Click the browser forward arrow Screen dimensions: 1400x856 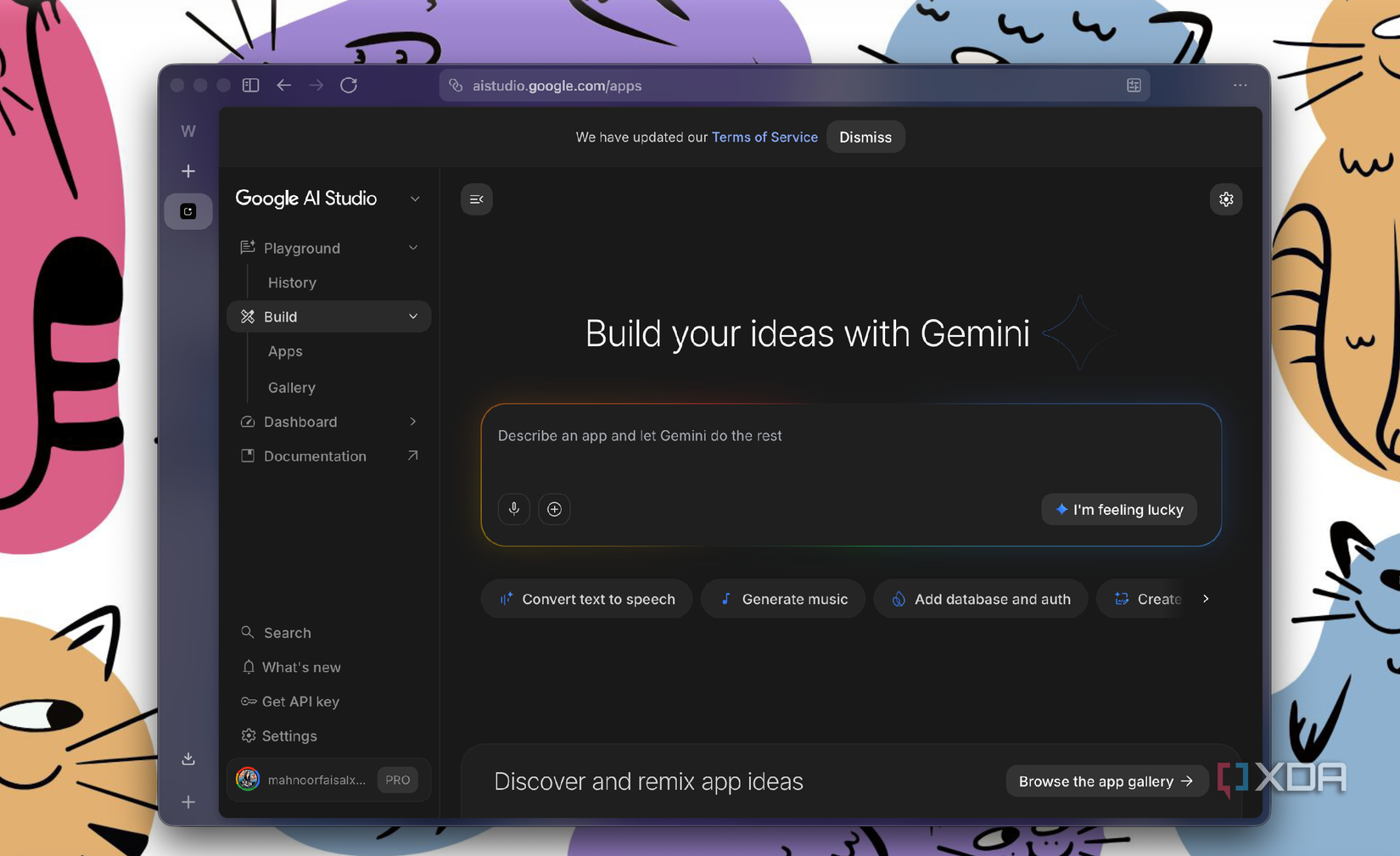click(x=316, y=85)
